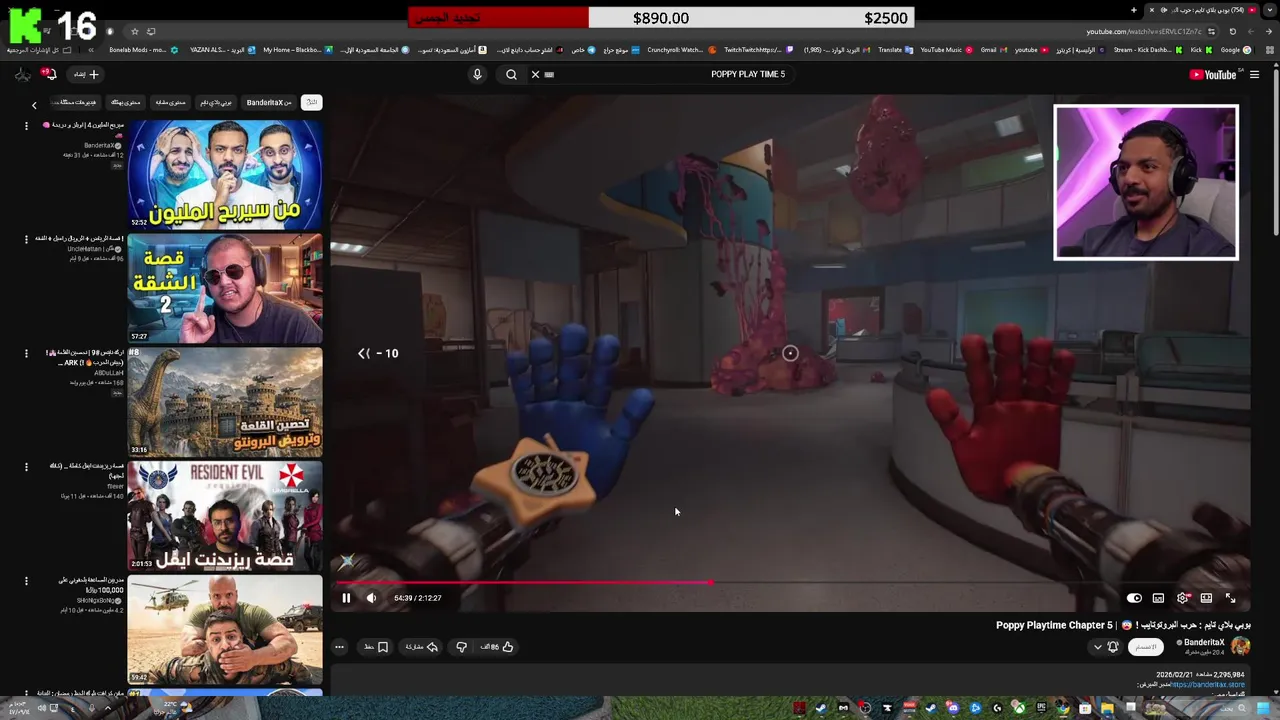Viewport: 1280px width, 720px height.
Task: Open the BanderitaX channel name link
Action: click(1204, 643)
